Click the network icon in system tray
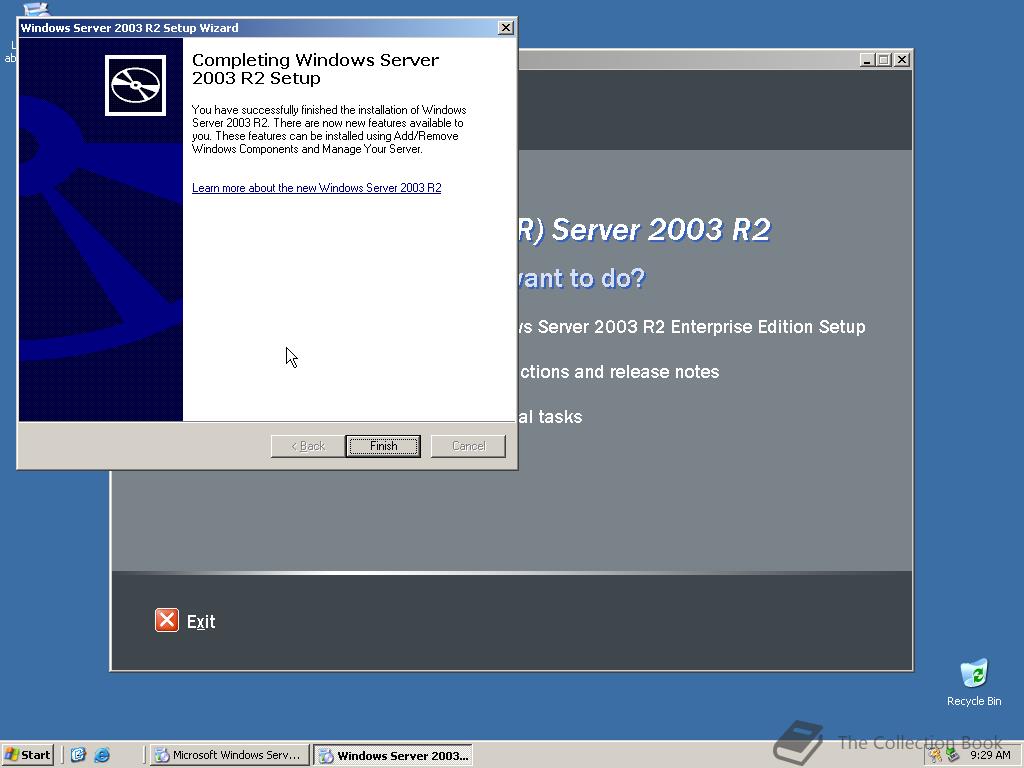The image size is (1024, 768). pyautogui.click(x=953, y=756)
